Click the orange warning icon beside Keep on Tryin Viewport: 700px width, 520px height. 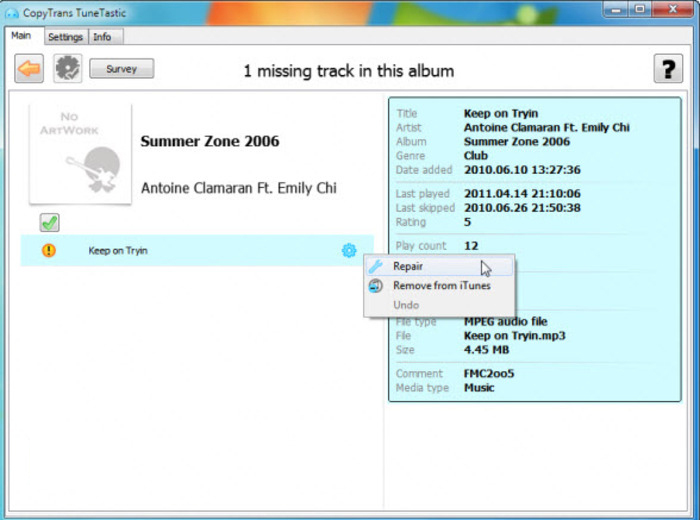tap(49, 250)
